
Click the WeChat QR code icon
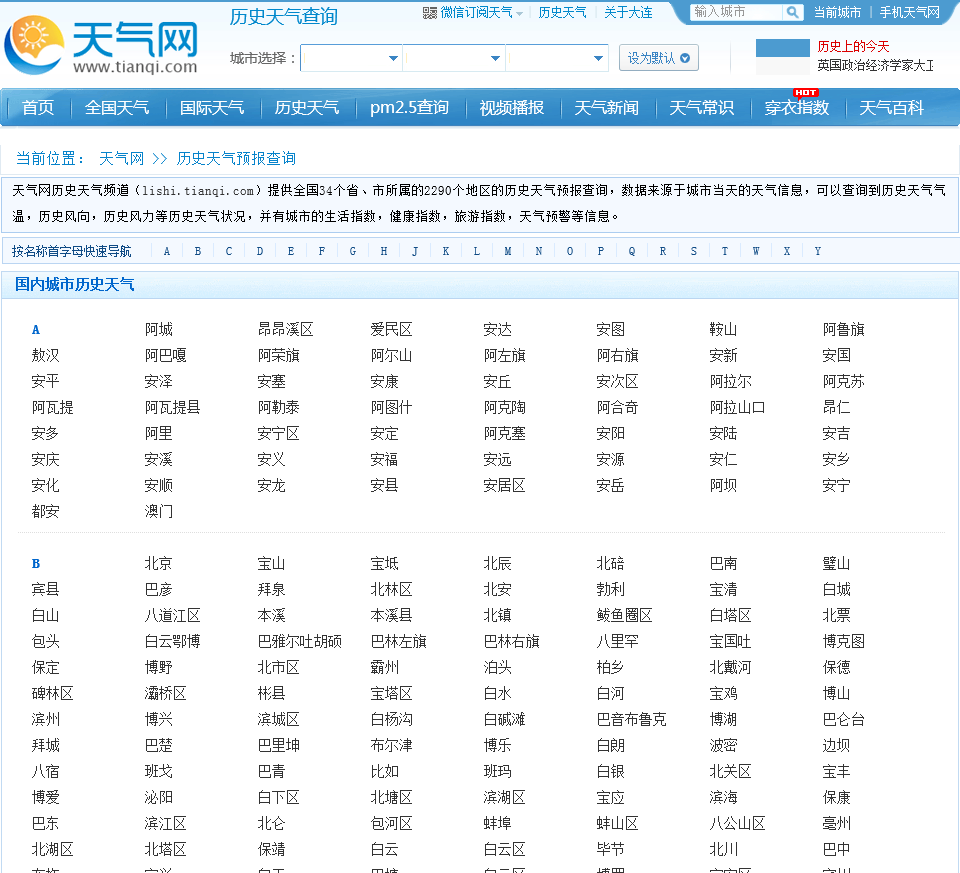point(430,13)
